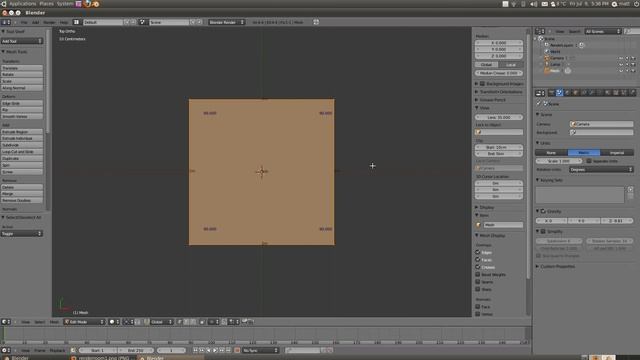Enable the Separate Units checkbox
Viewport: 640px width, 360px height.
589,161
